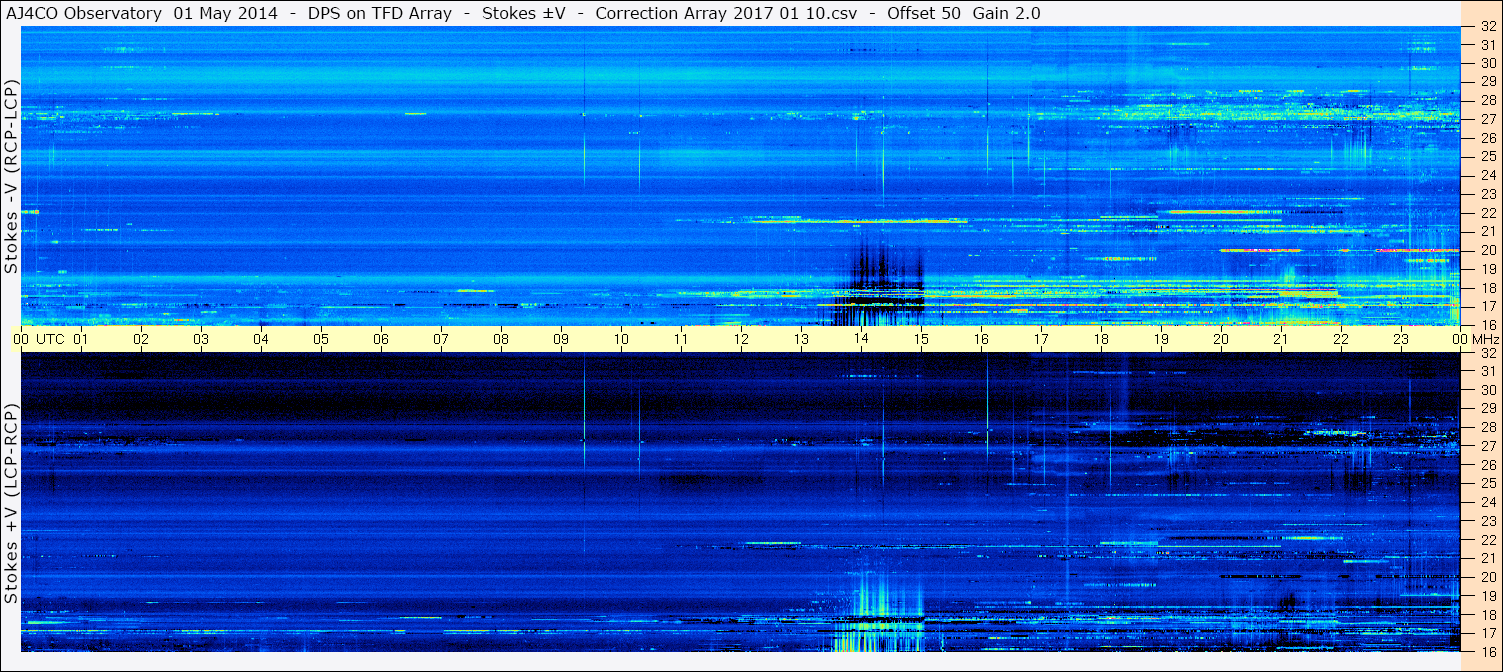Click the 32 MHz label in upper panel
The height and width of the screenshot is (672, 1503).
pyautogui.click(x=1487, y=27)
